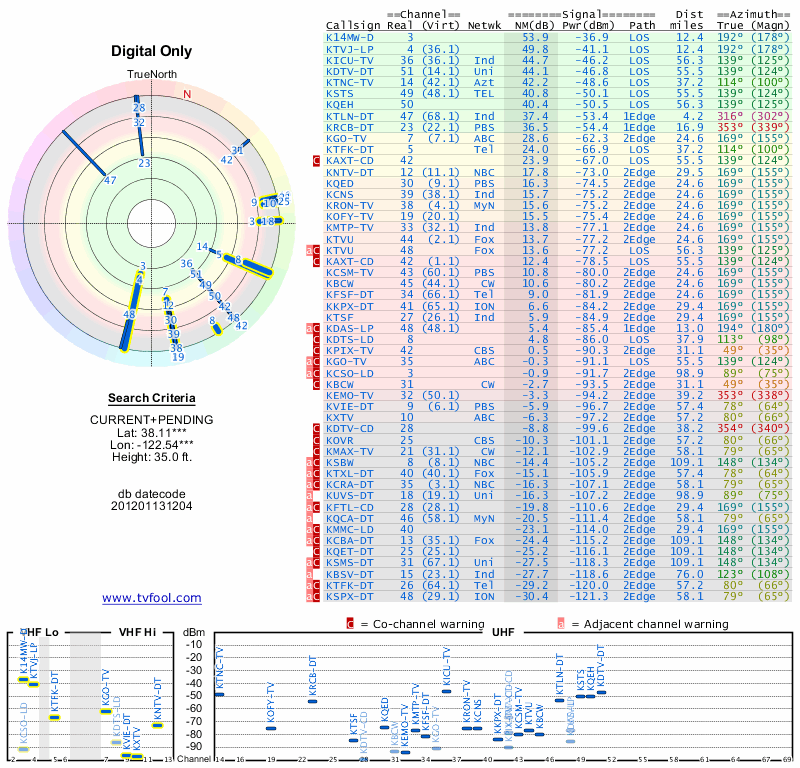Click the KNTV-DT bar in the VHF Hi chart
800x768 pixels.
pos(158,726)
